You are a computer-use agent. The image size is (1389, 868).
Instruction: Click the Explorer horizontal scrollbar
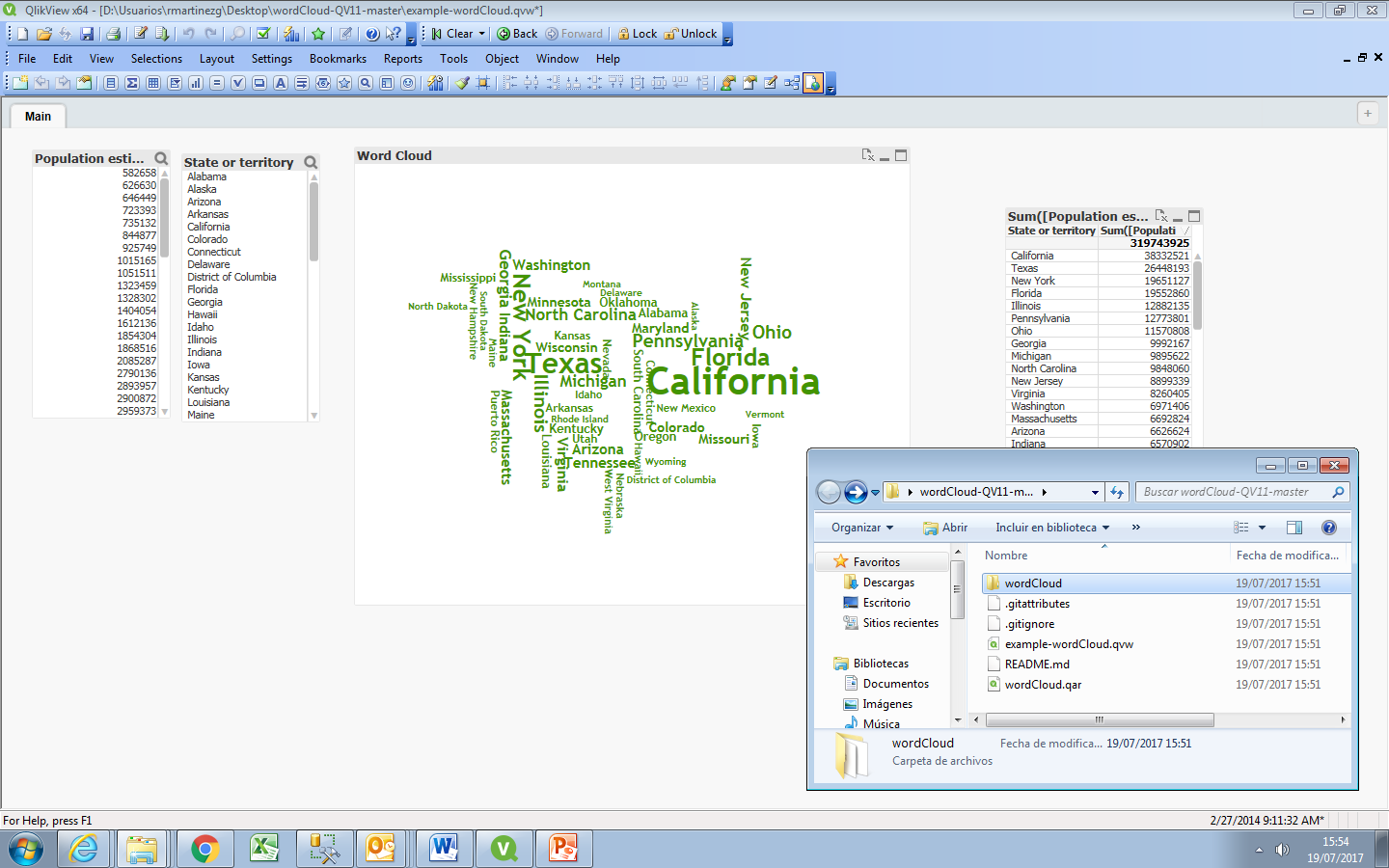[x=1100, y=719]
